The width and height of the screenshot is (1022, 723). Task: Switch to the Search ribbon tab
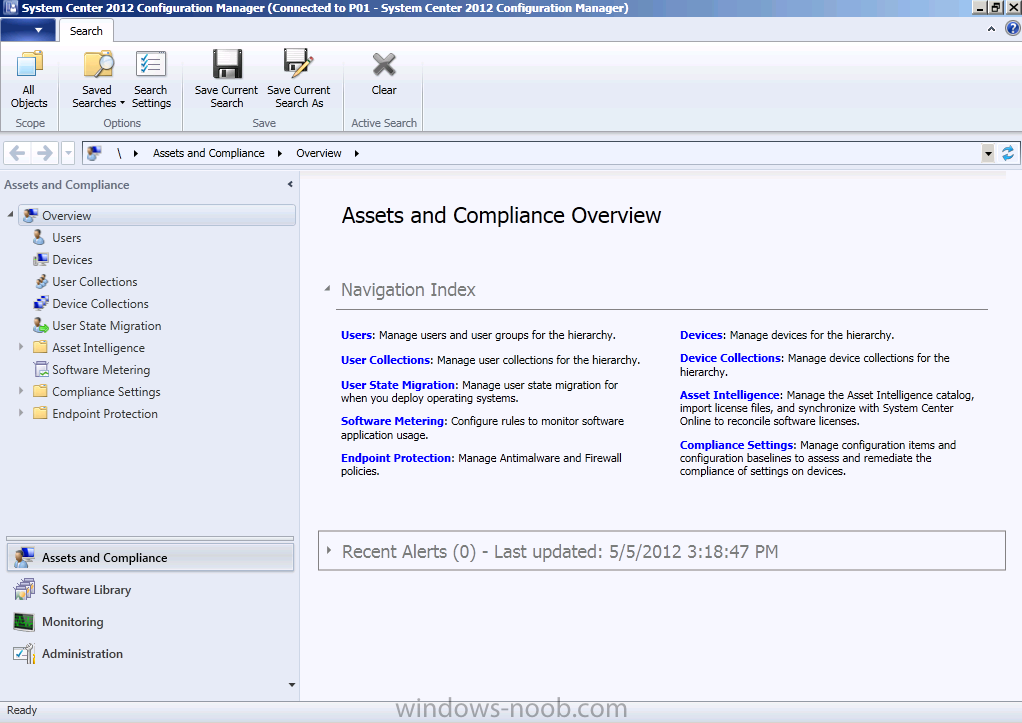pos(86,31)
